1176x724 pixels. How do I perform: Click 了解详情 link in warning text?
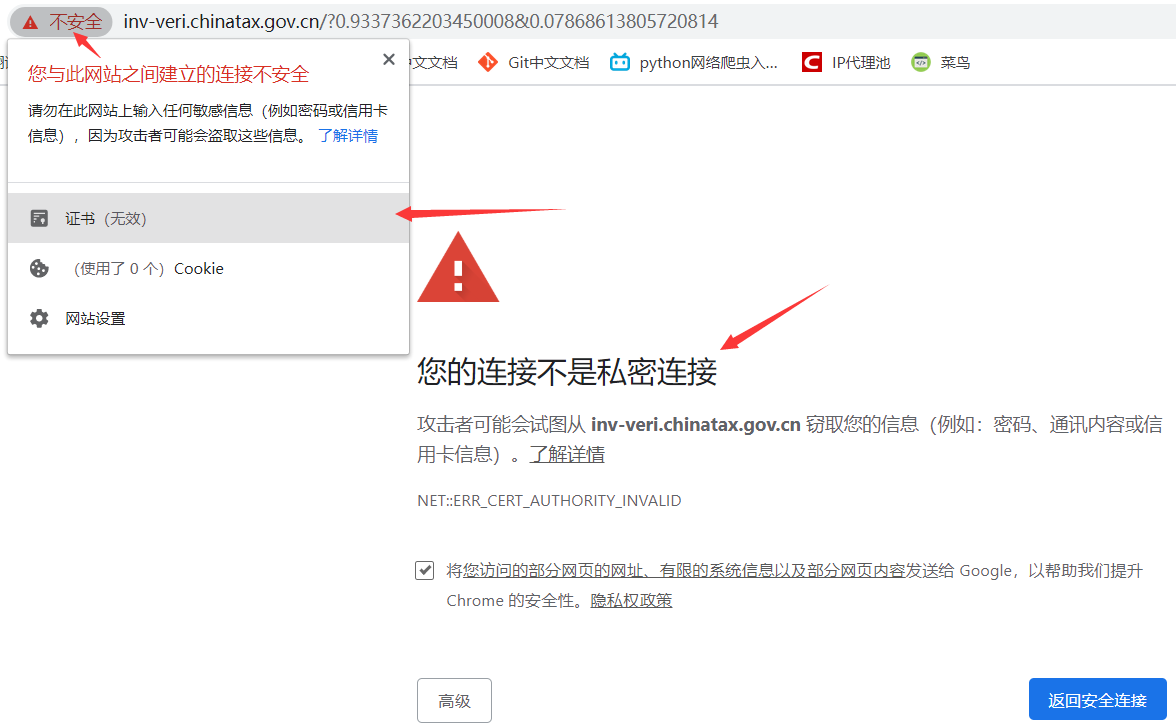tap(567, 455)
